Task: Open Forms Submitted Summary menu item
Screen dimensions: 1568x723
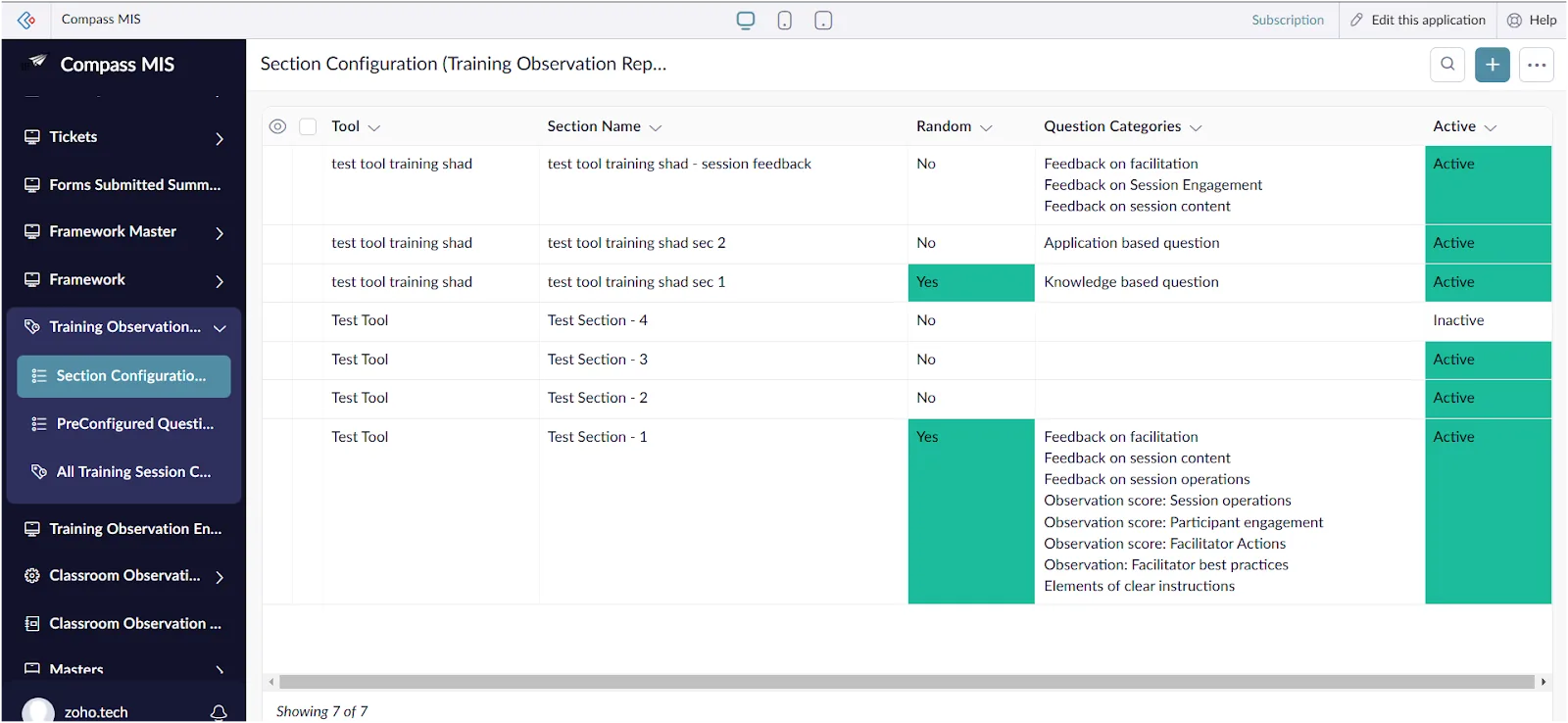Action: point(123,184)
